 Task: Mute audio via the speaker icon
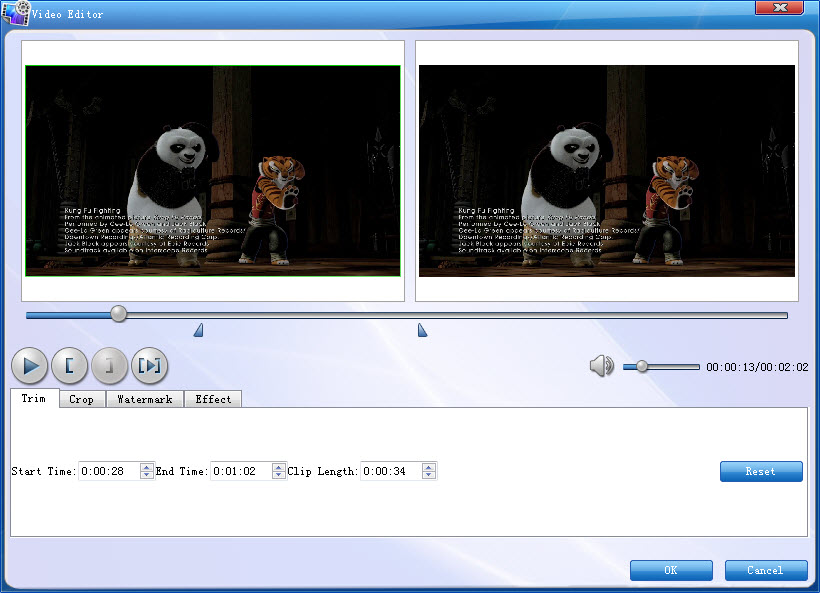[601, 366]
